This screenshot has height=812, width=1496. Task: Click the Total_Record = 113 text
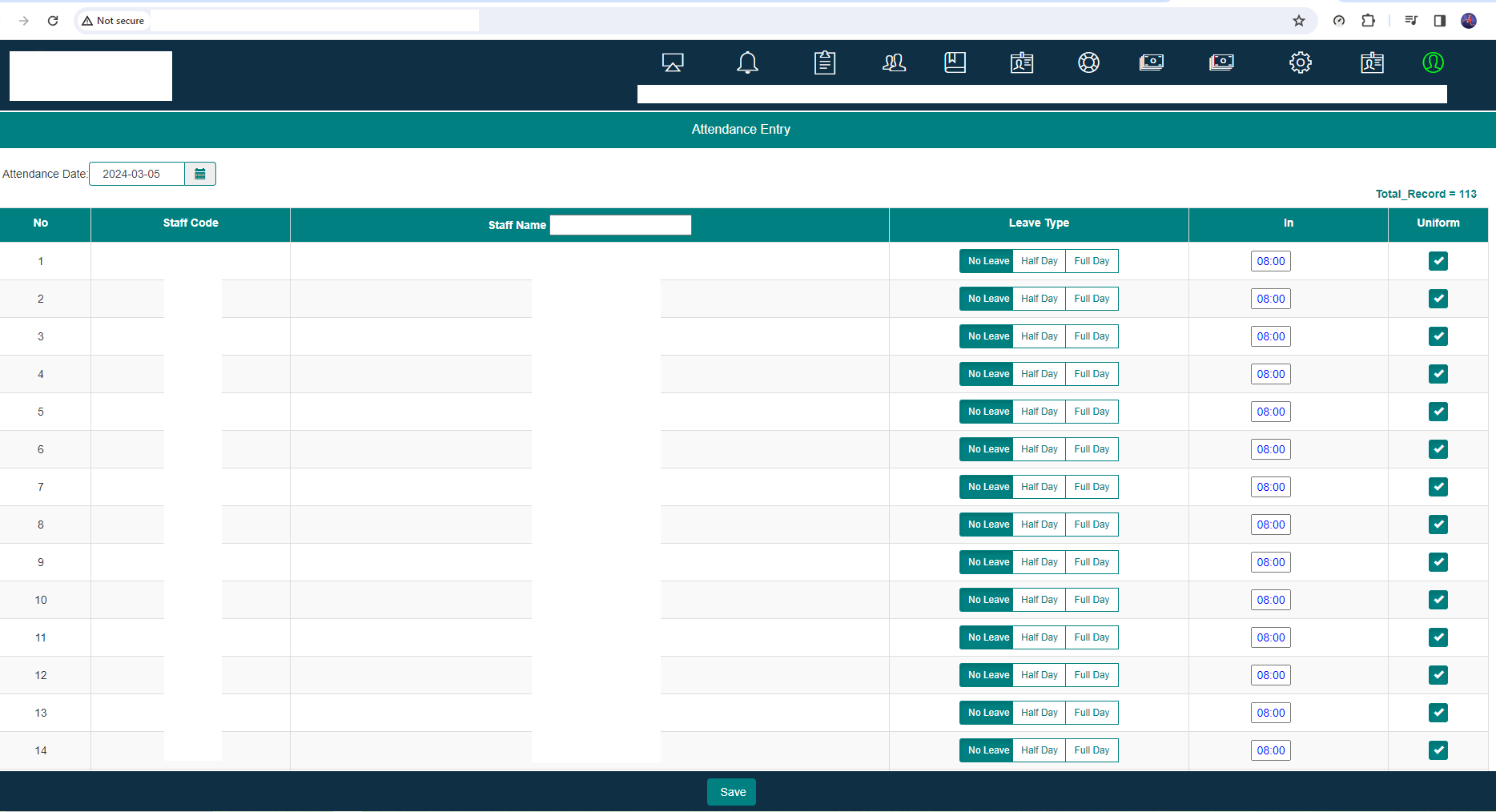pos(1426,194)
